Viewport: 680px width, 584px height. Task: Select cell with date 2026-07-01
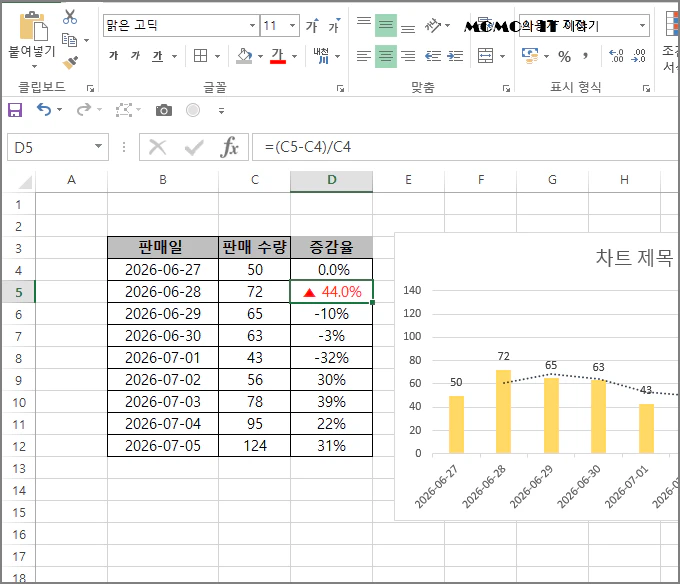point(163,358)
